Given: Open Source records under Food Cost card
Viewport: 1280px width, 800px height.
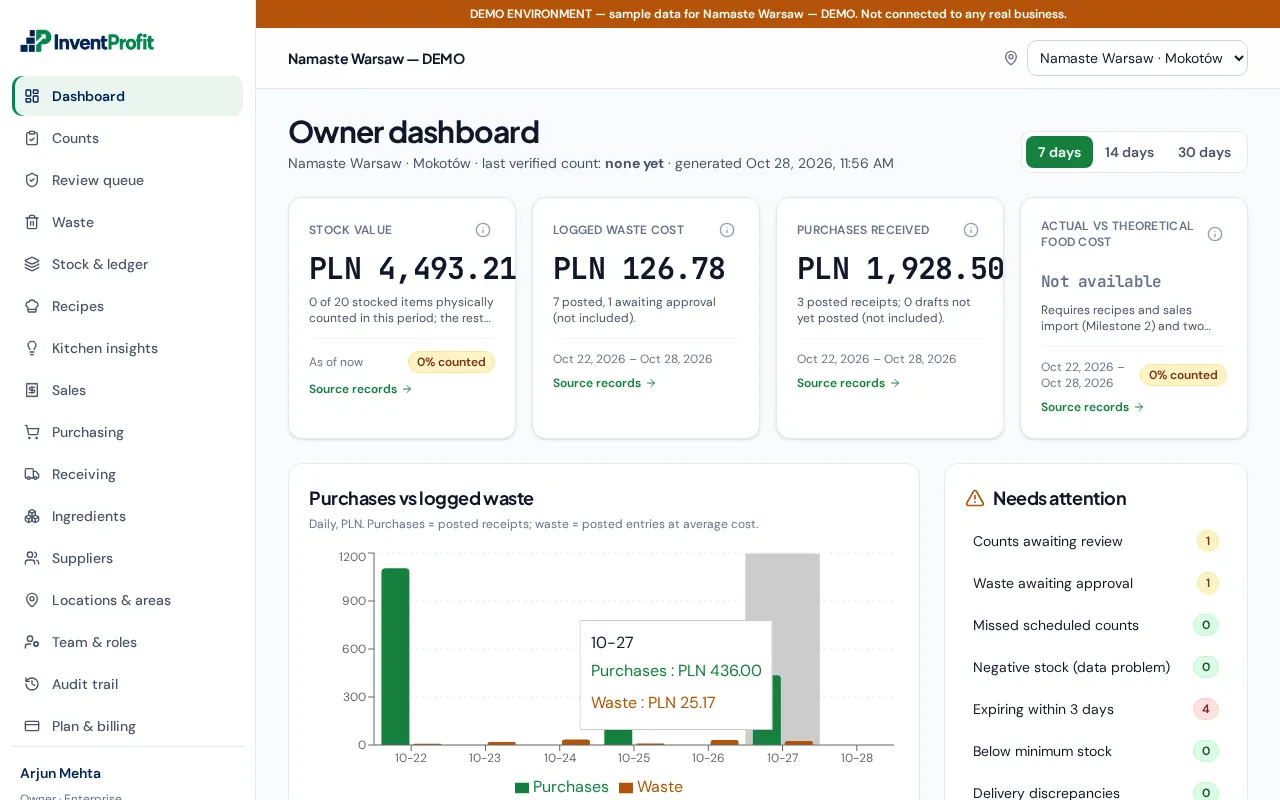Looking at the screenshot, I should tap(1093, 407).
